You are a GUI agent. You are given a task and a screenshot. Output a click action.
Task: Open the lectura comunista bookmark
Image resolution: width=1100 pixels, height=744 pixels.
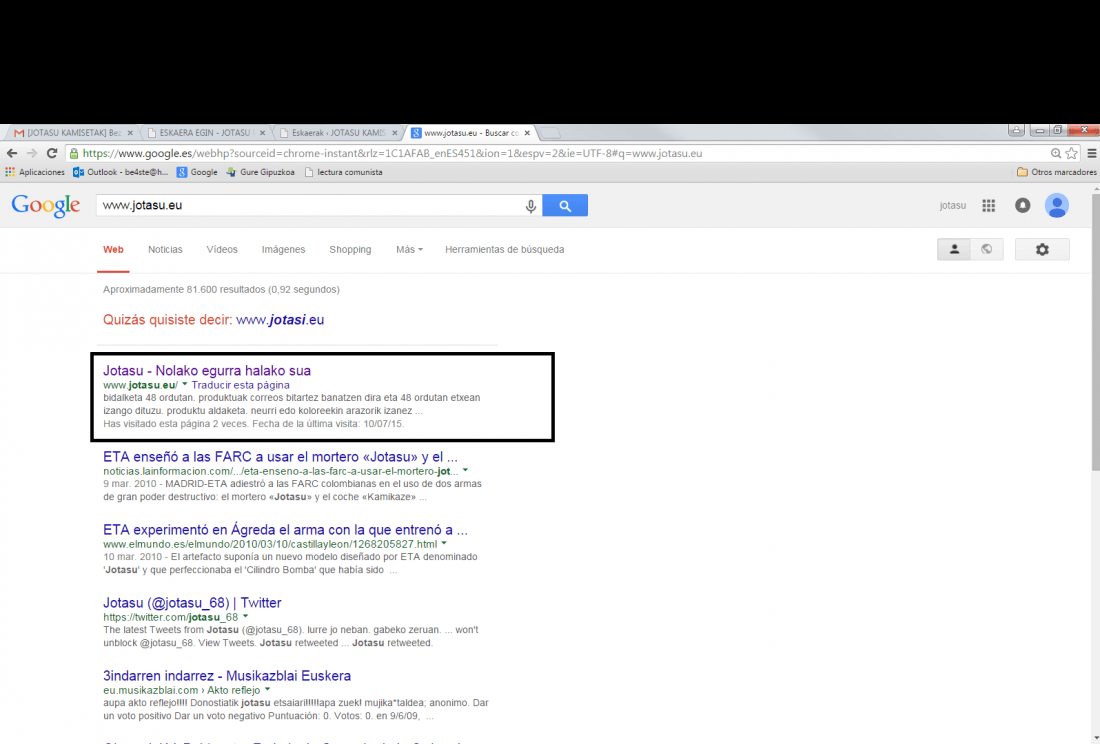click(x=344, y=172)
